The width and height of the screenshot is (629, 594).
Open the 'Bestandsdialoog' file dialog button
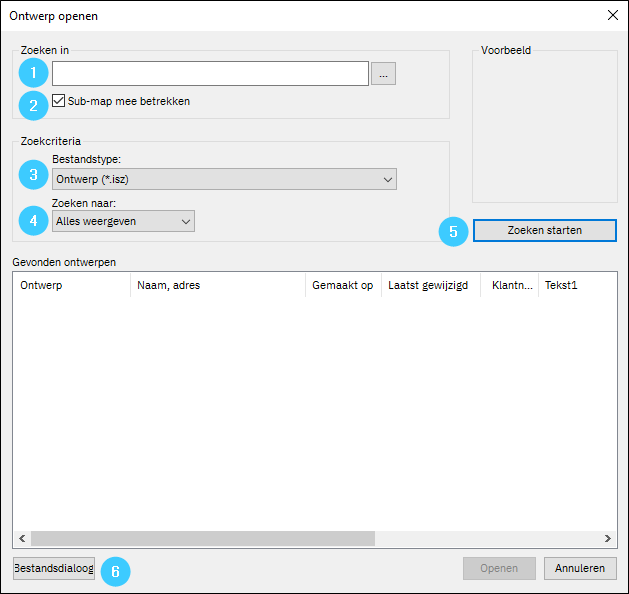pyautogui.click(x=54, y=568)
